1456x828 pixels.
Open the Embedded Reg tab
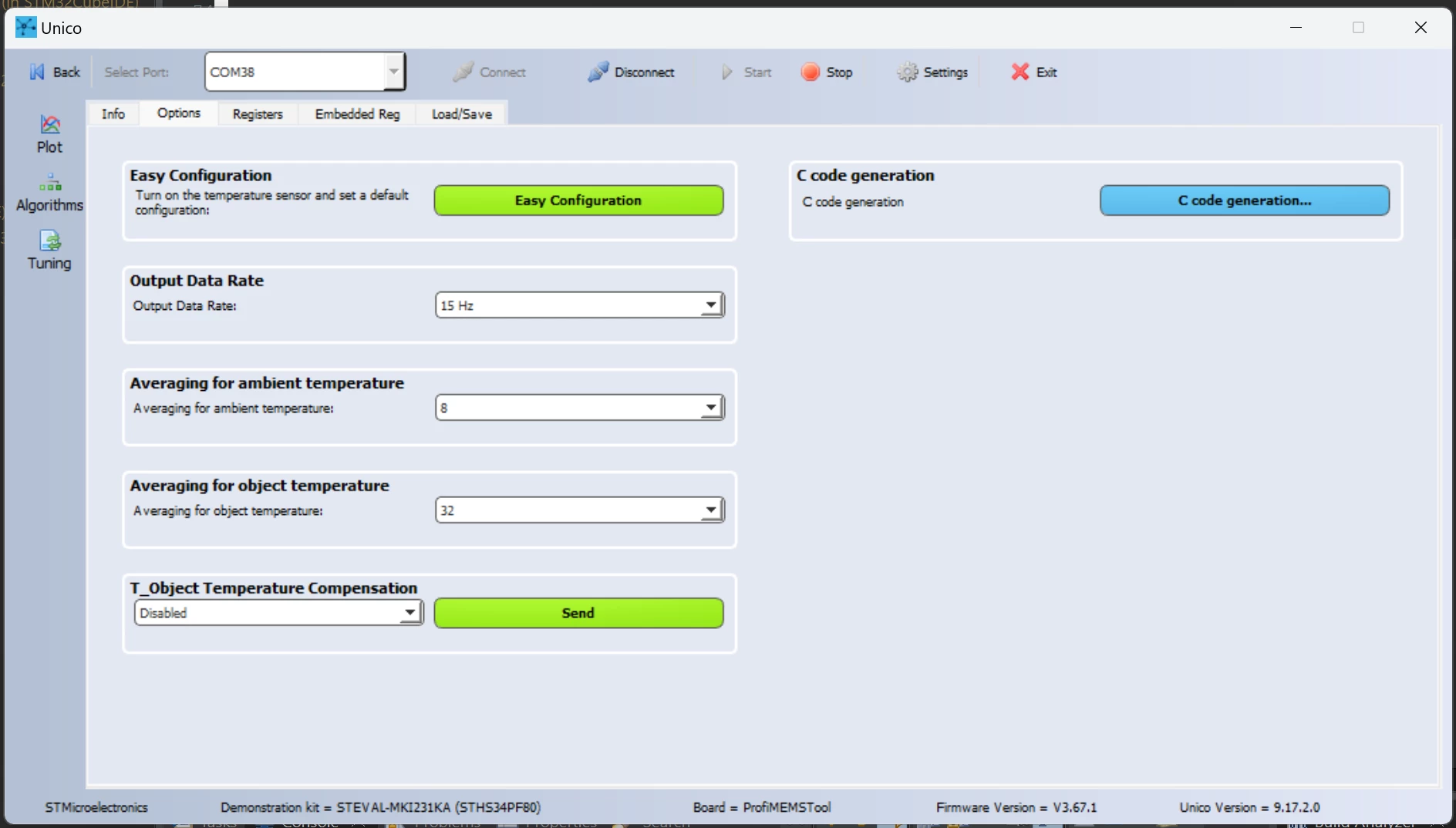coord(357,113)
